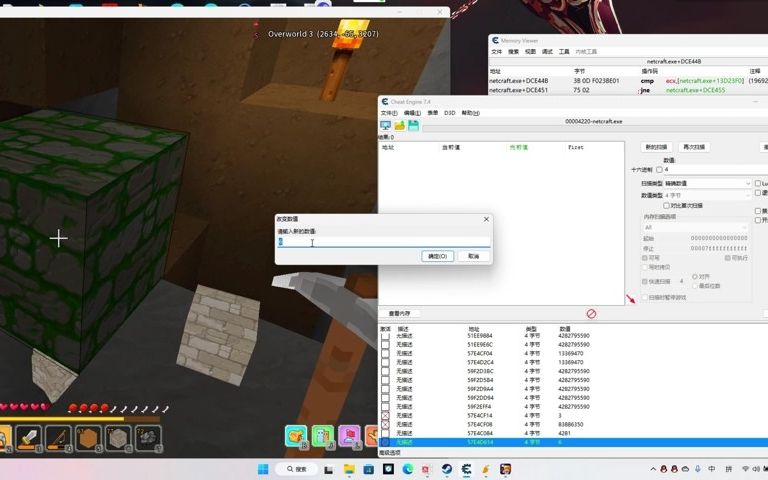Toggle the 十六进制 hex checkbox
The image size is (768, 480).
[659, 169]
